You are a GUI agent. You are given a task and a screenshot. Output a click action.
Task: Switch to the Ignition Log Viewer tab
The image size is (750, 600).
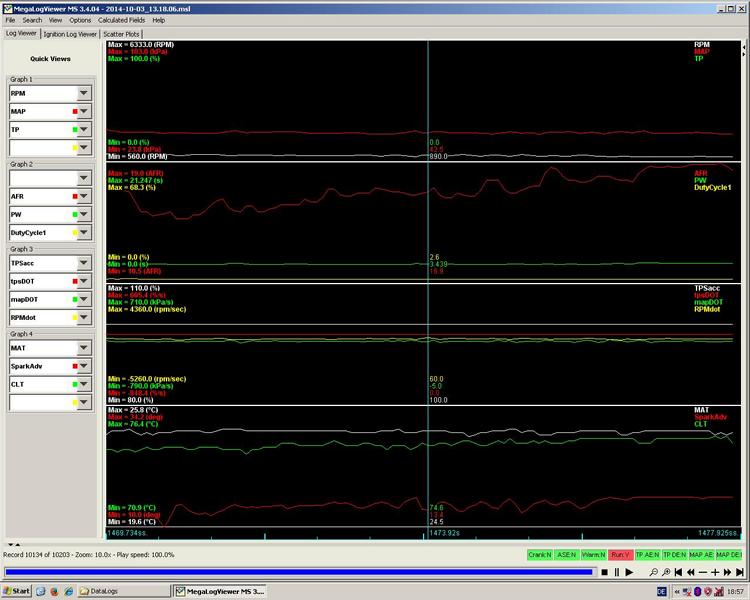[70, 34]
